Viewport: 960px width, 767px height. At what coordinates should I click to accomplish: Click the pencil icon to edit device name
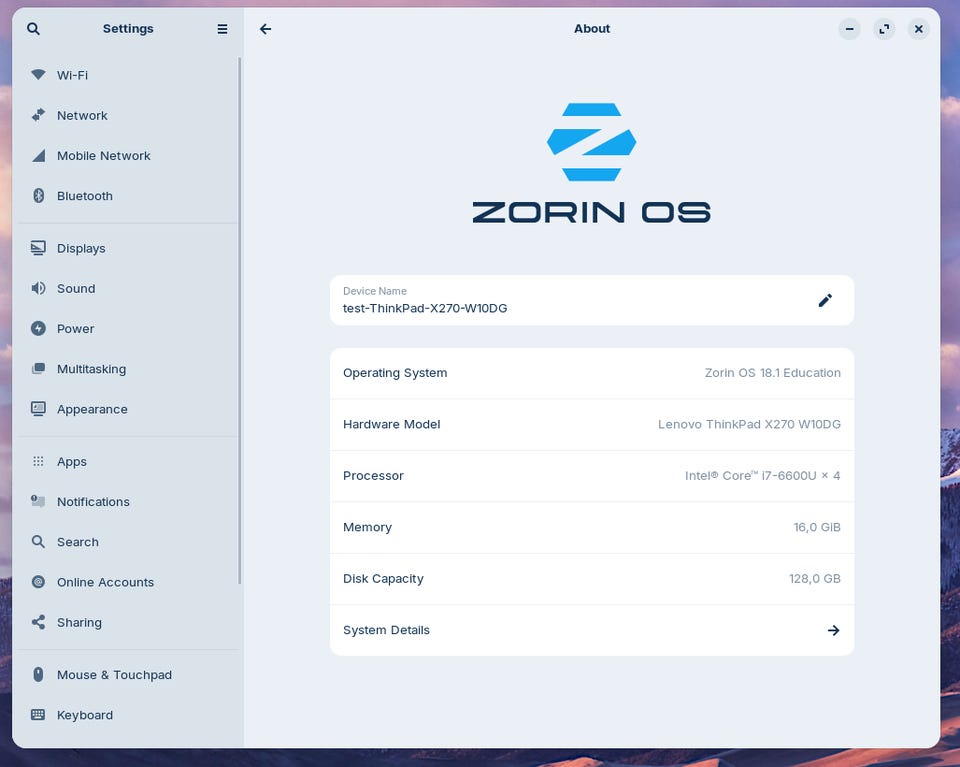pos(825,301)
